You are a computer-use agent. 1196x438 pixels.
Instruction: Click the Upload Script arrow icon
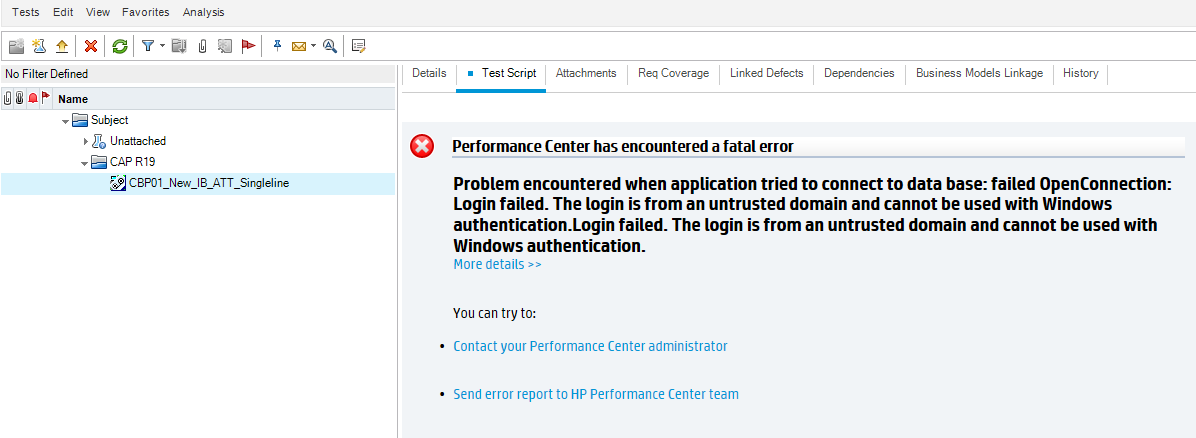pos(62,47)
